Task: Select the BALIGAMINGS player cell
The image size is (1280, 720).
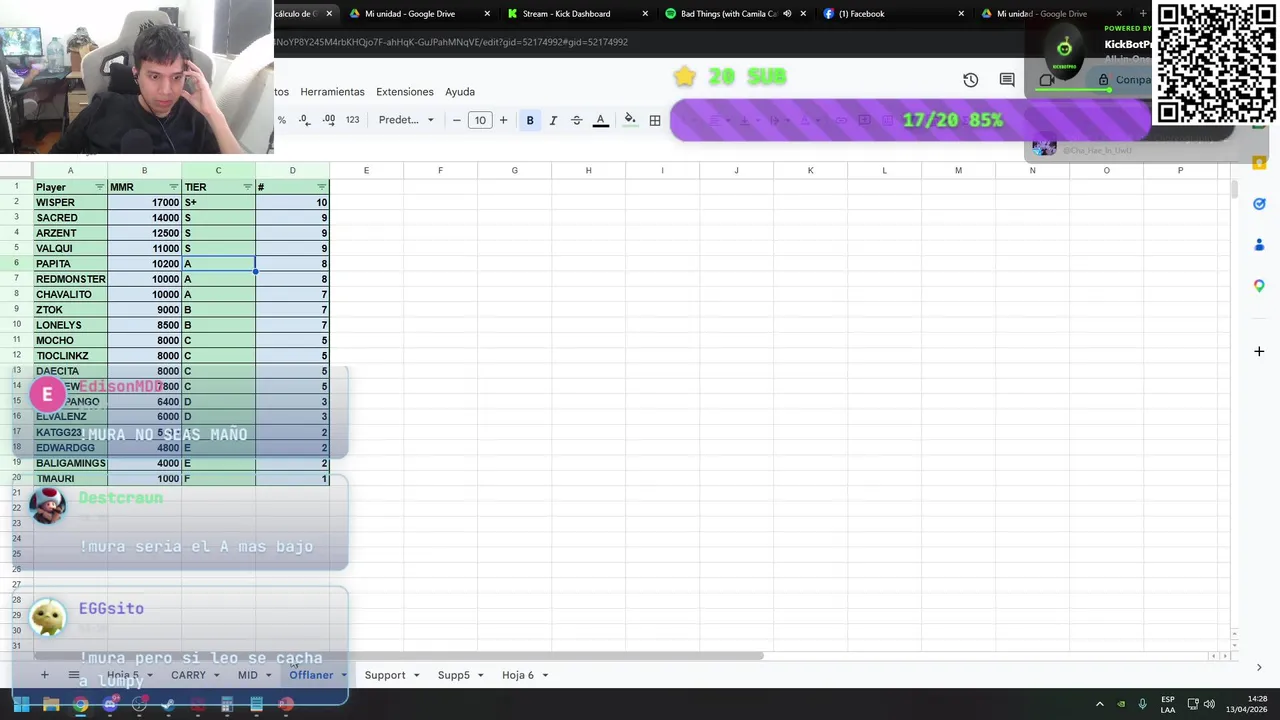Action: pos(70,463)
